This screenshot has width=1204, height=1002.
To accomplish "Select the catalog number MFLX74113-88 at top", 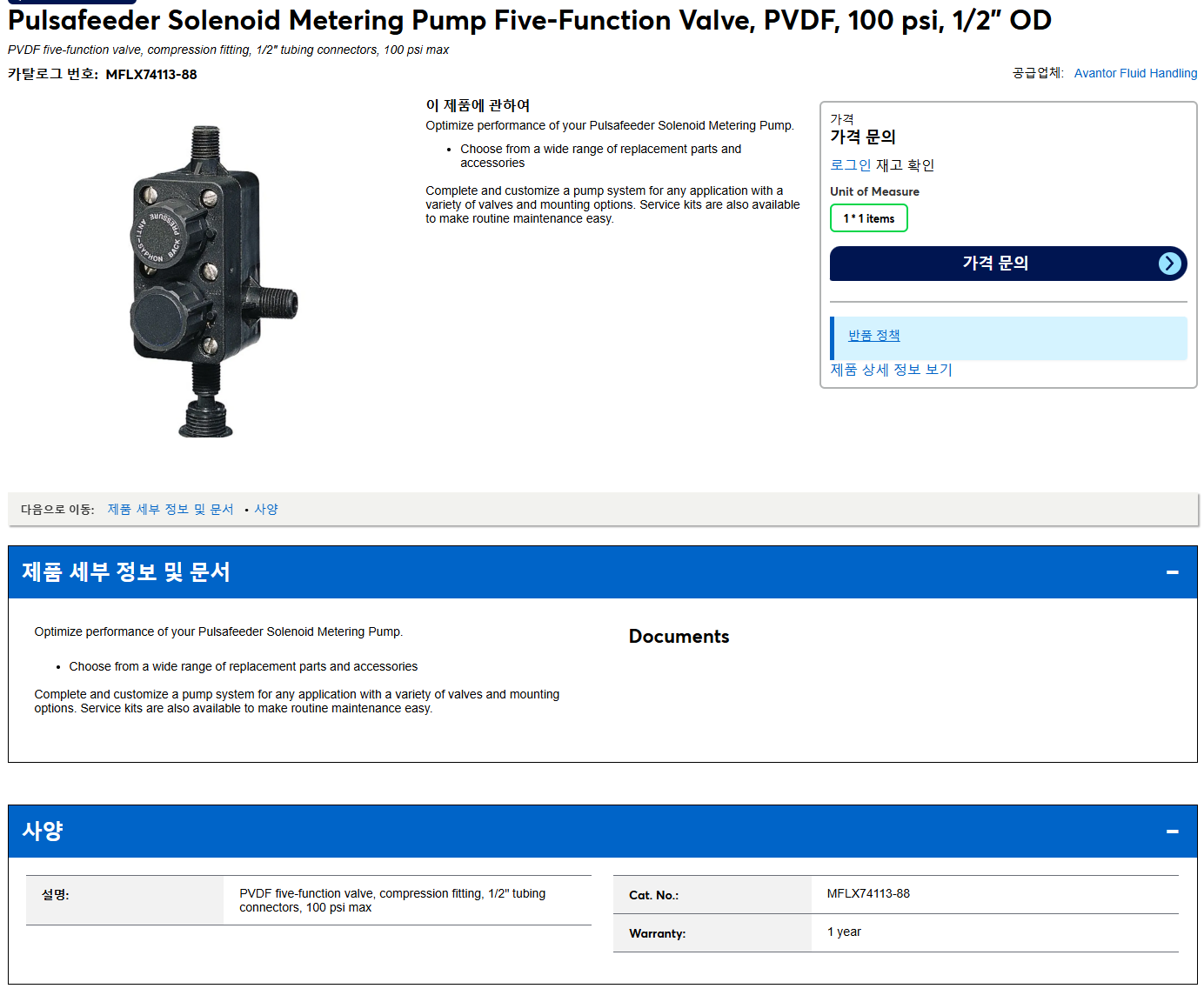I will coord(151,75).
